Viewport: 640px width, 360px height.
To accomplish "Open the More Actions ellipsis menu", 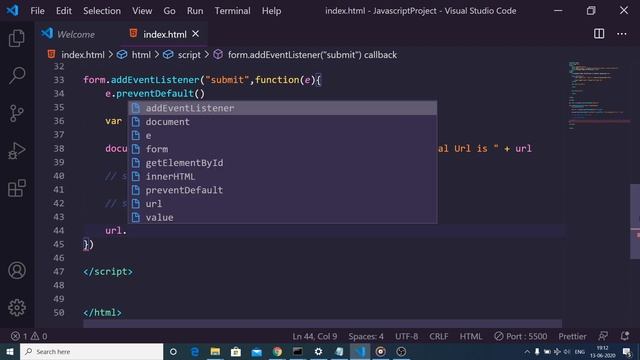I will coord(622,34).
